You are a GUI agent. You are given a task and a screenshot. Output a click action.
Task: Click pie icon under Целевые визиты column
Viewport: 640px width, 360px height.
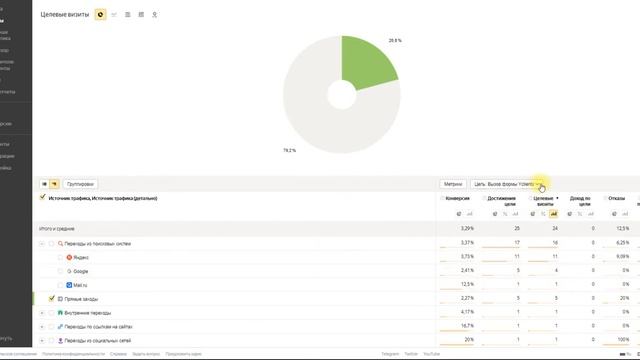pos(533,214)
